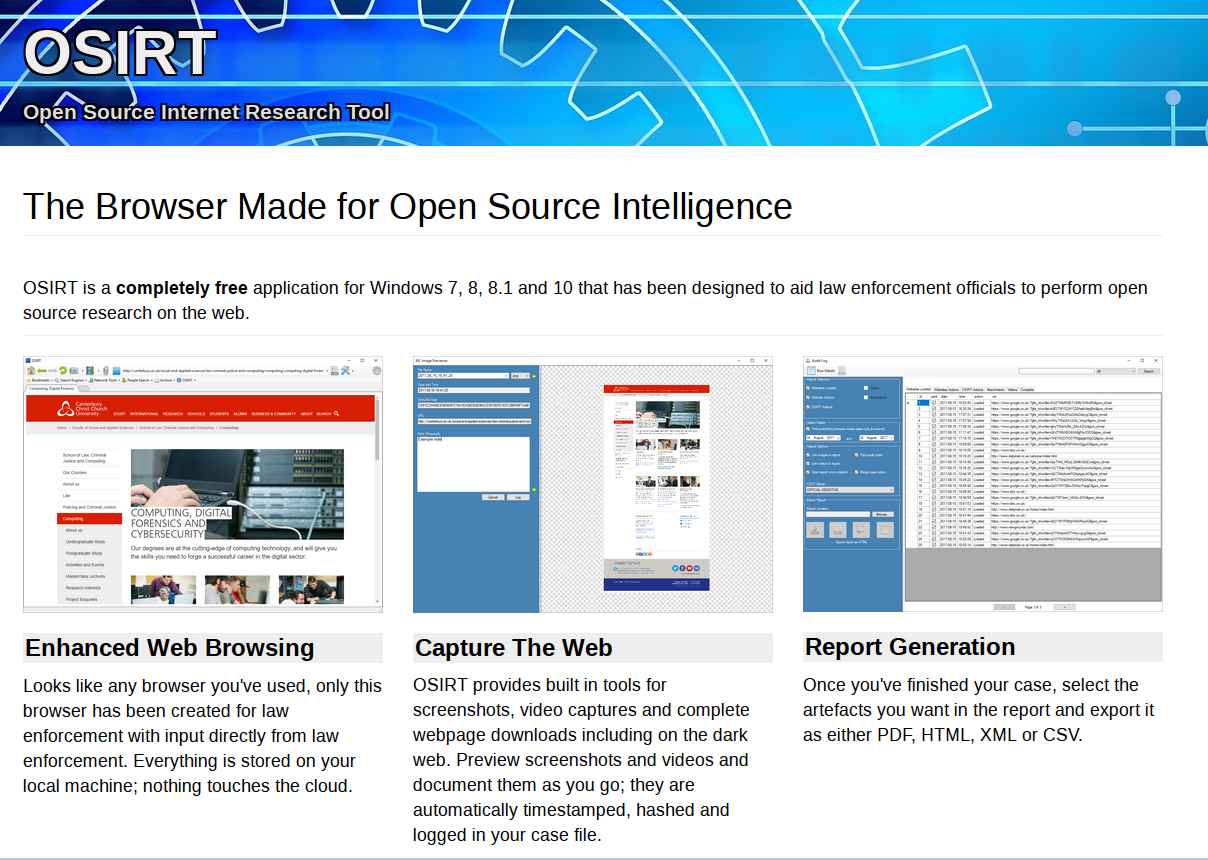This screenshot has height=860, width=1208.
Task: Click the camera screenshot capture icon
Action: tap(76, 370)
